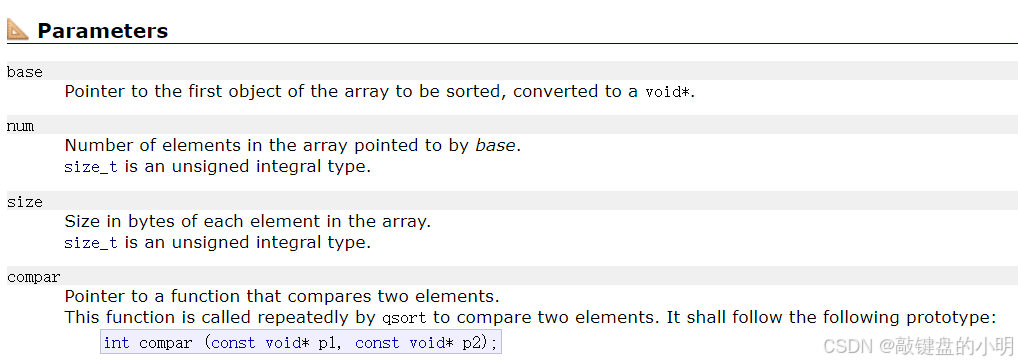Open size_t link in num description
Image resolution: width=1018 pixels, height=364 pixels.
[91, 167]
